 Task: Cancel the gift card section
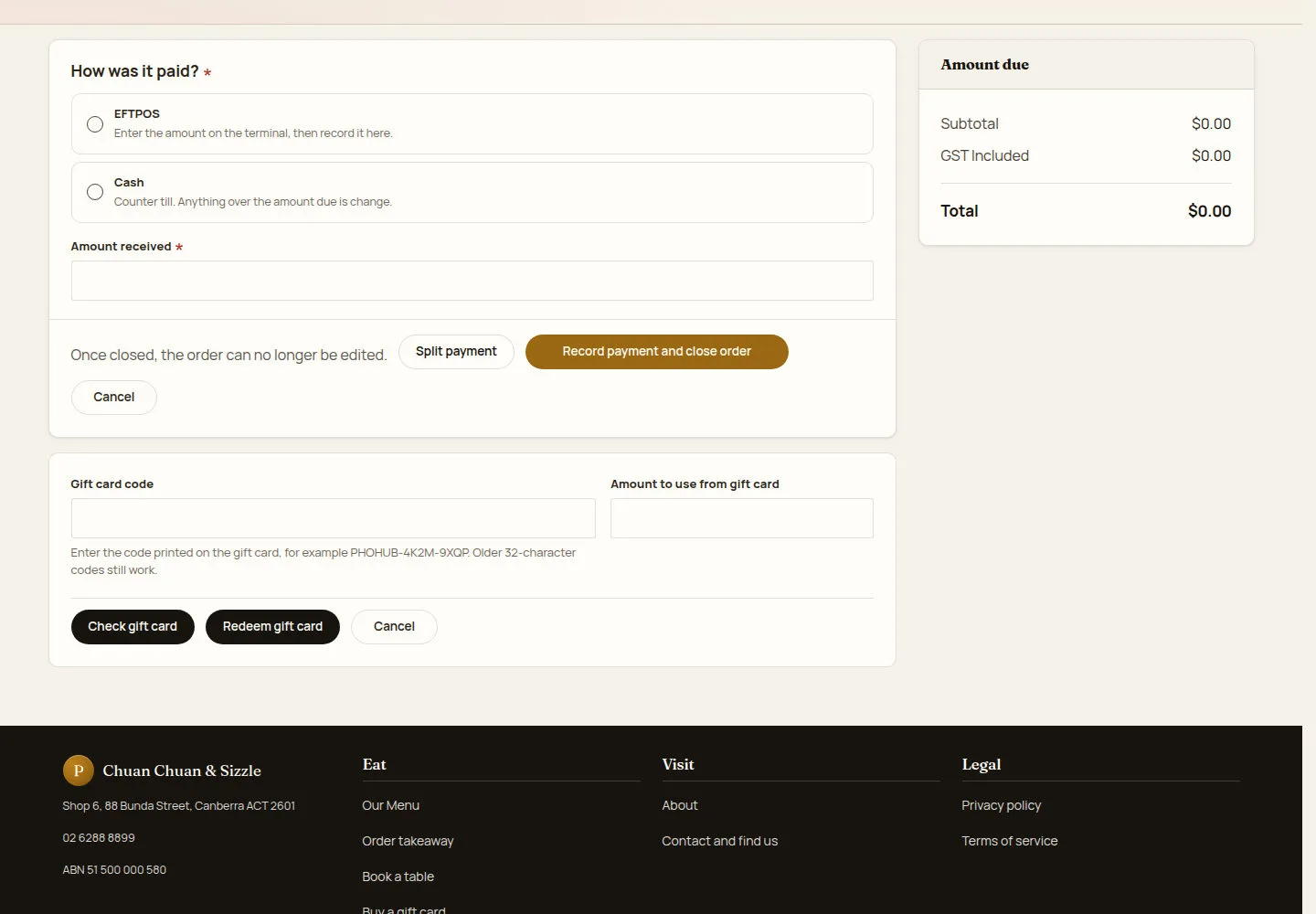(x=394, y=627)
